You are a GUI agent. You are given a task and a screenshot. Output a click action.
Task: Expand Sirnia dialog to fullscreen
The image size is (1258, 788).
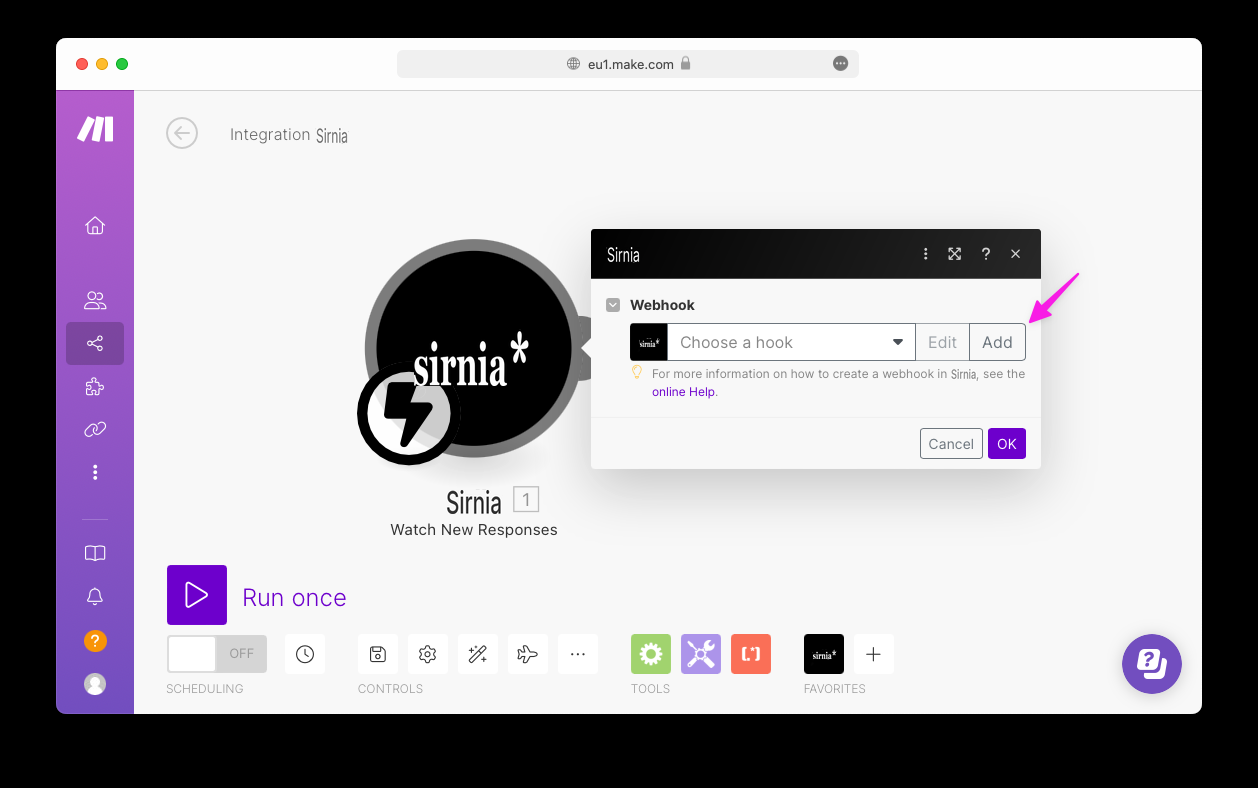pos(955,254)
